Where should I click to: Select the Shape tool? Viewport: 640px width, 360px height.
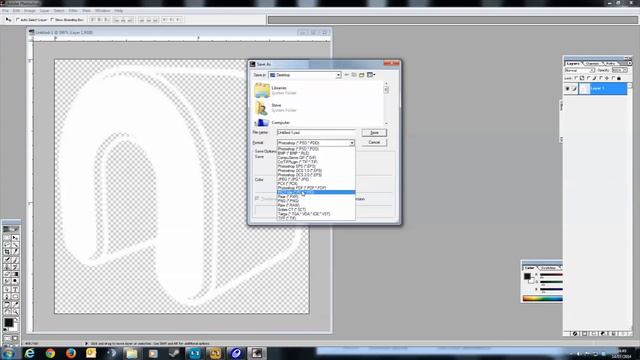click(15, 296)
